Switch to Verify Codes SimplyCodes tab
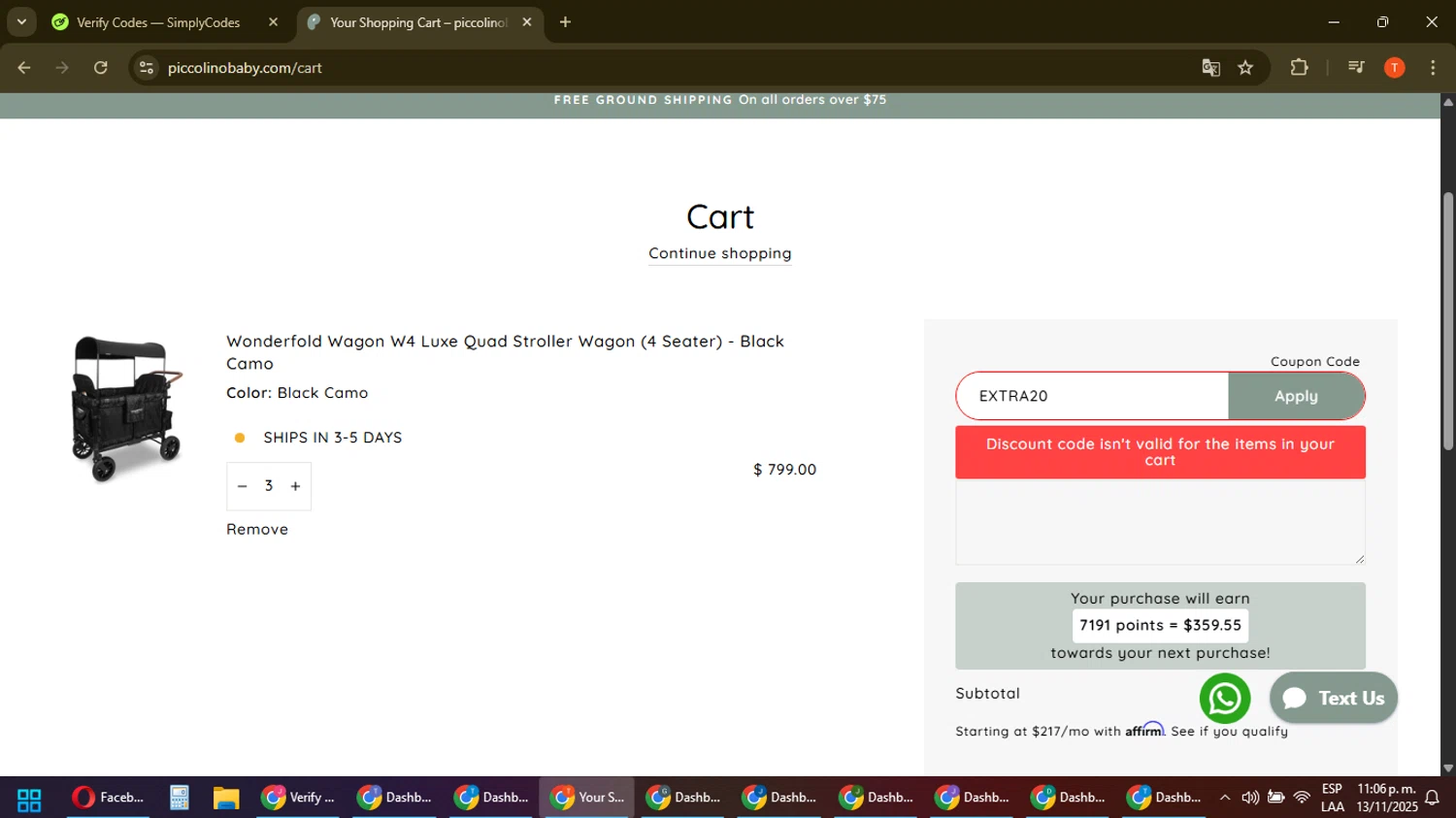This screenshot has width=1456, height=818. tap(158, 22)
